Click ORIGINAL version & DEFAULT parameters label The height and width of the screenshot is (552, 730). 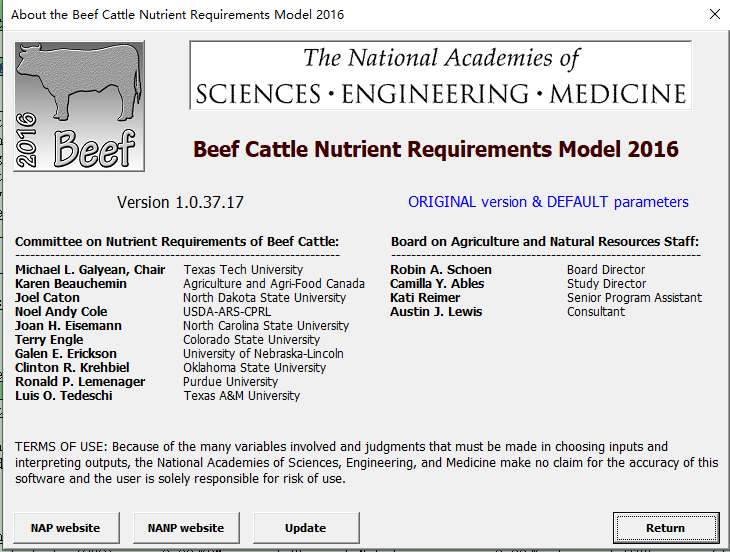tap(548, 202)
